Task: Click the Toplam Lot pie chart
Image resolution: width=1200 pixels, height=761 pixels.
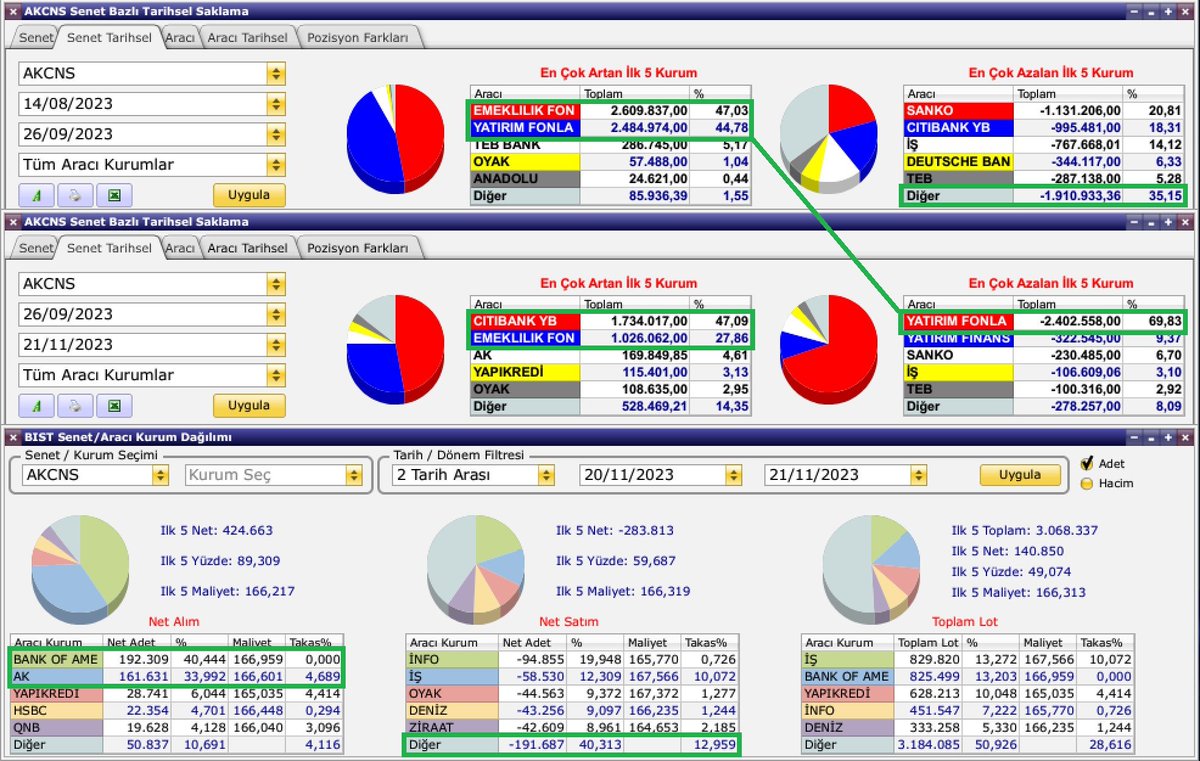Action: (x=870, y=571)
